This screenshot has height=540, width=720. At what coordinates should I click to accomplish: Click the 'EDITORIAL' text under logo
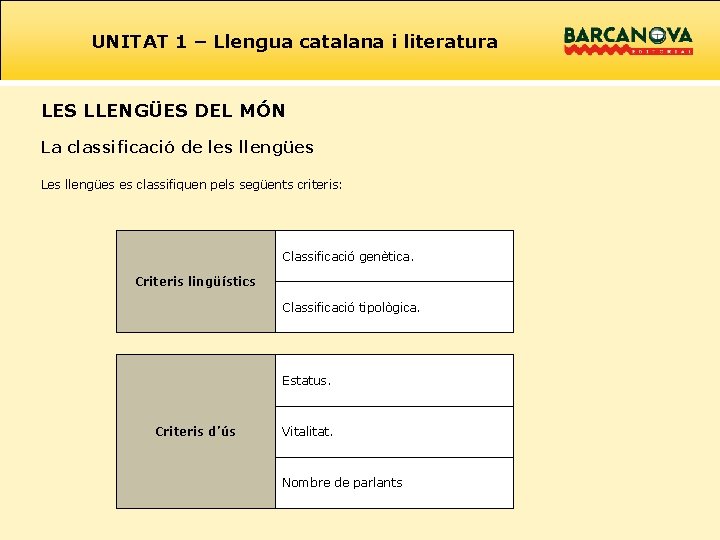click(662, 52)
